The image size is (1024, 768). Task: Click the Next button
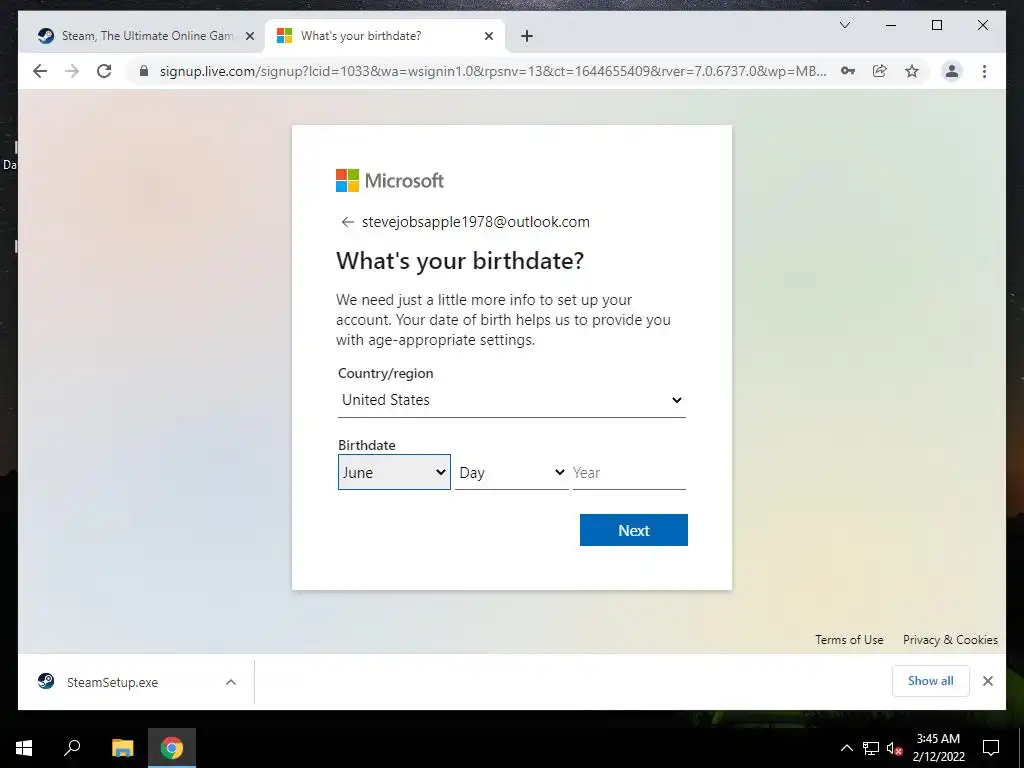point(633,530)
